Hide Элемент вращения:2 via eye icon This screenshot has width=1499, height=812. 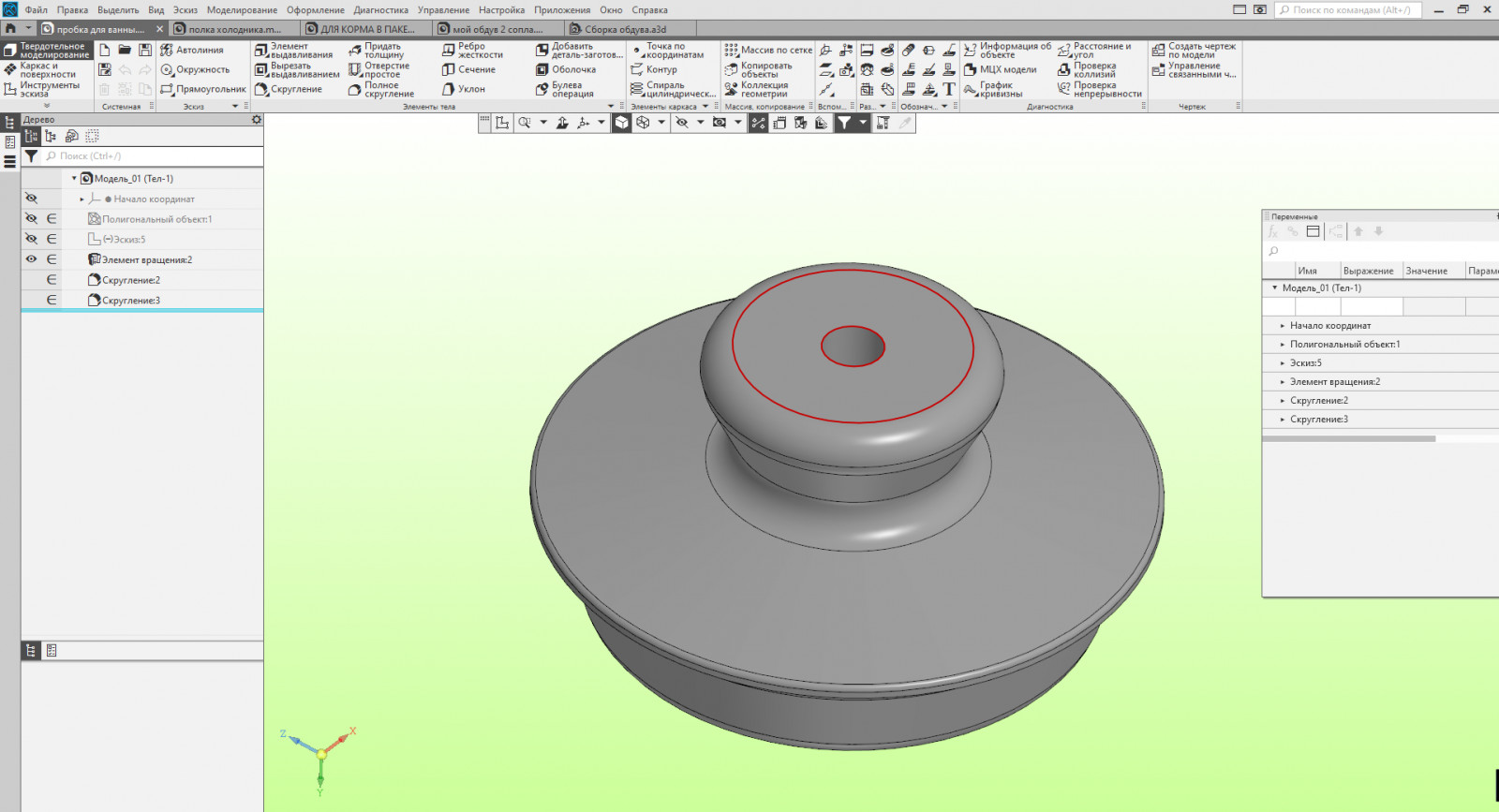(31, 259)
